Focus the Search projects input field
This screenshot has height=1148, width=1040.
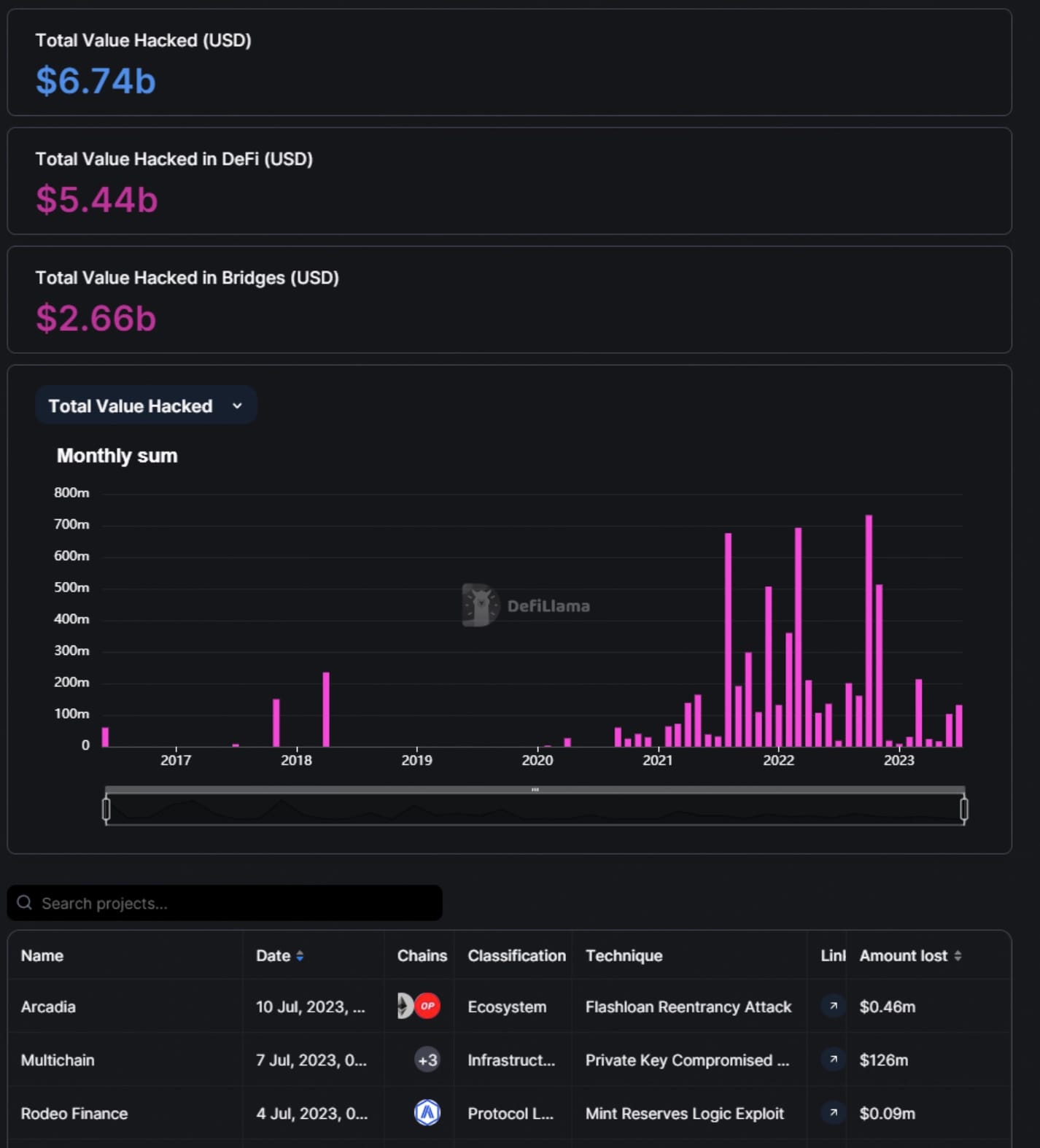pyautogui.click(x=233, y=903)
